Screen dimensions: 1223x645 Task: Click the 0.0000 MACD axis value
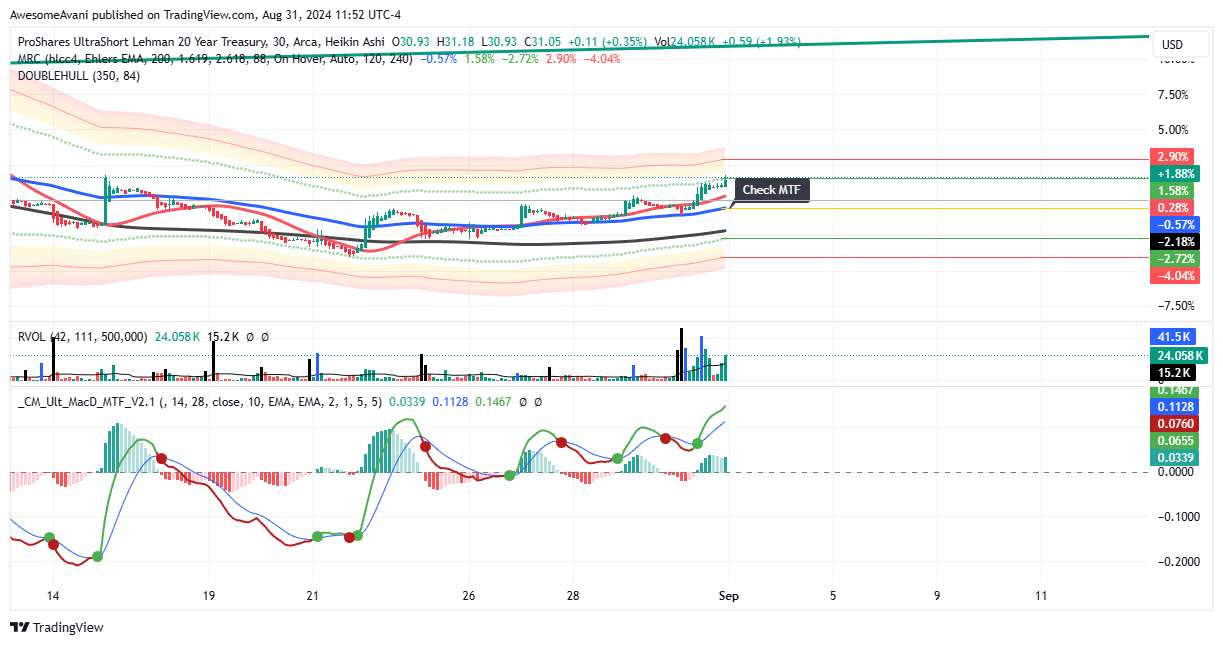(x=1175, y=472)
